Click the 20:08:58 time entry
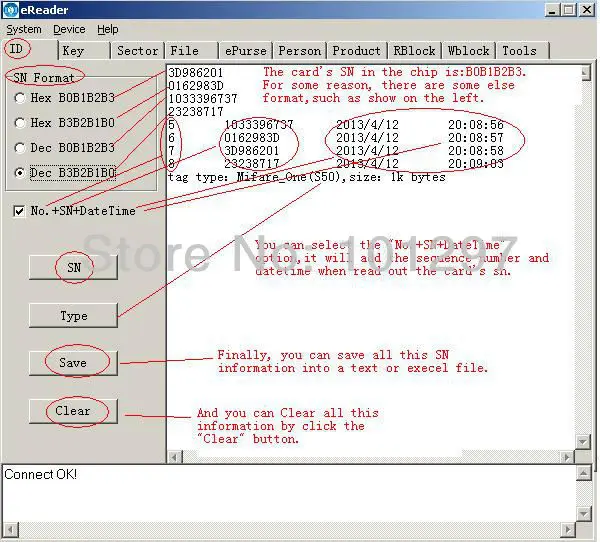The width and height of the screenshot is (600, 542). point(476,151)
